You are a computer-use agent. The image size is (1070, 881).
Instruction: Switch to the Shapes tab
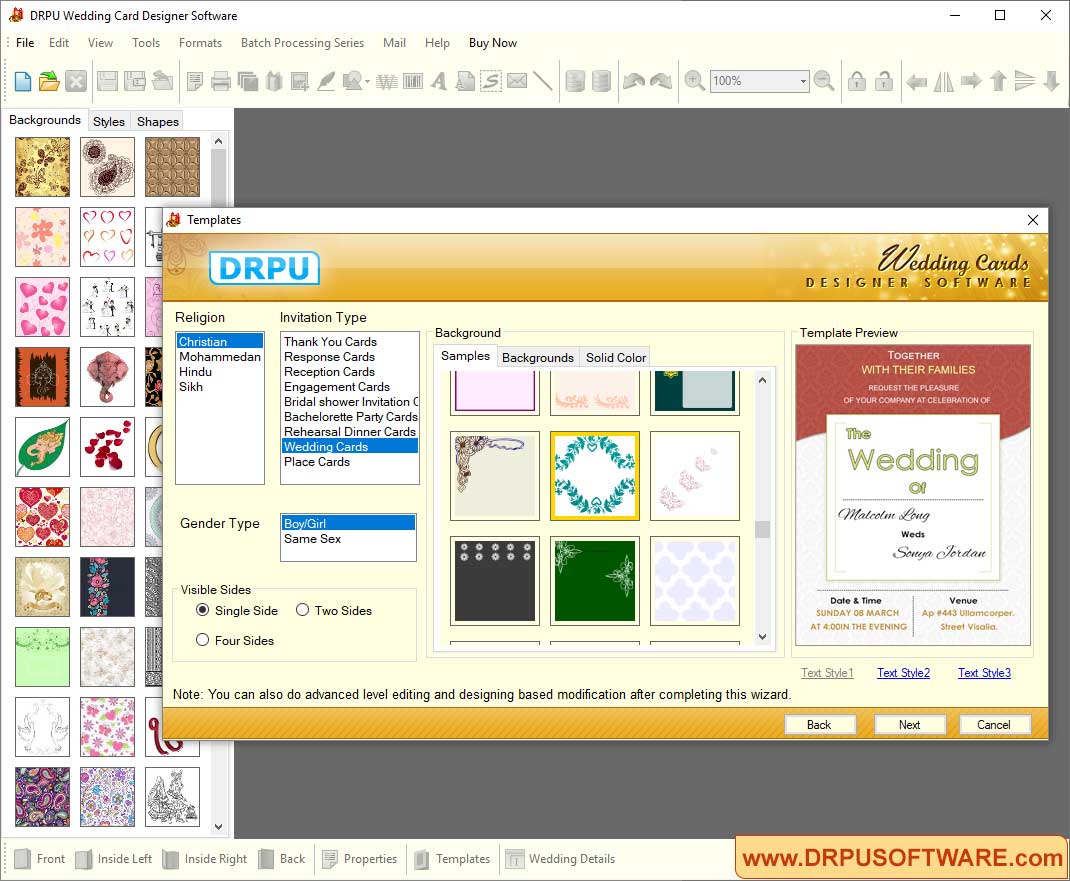[158, 121]
